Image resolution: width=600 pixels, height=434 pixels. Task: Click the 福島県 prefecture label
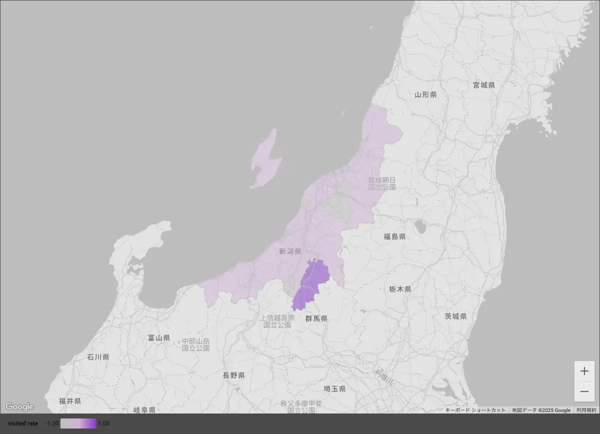pyautogui.click(x=394, y=237)
